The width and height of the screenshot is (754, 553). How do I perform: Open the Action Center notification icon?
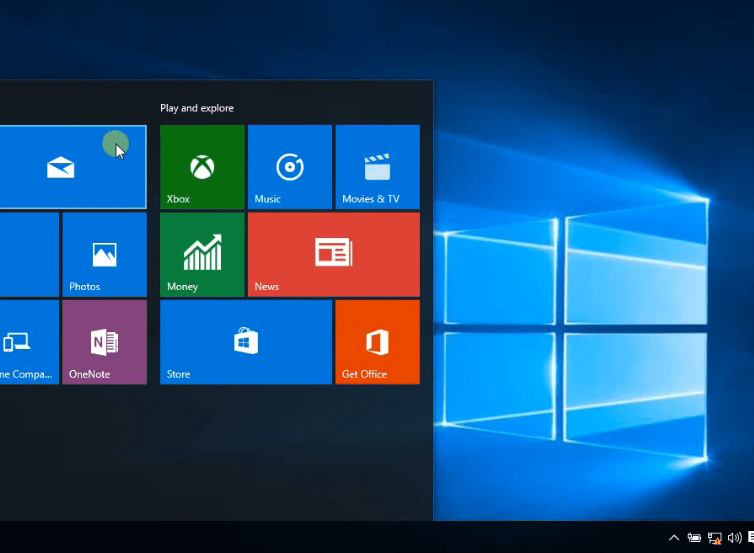click(751, 538)
